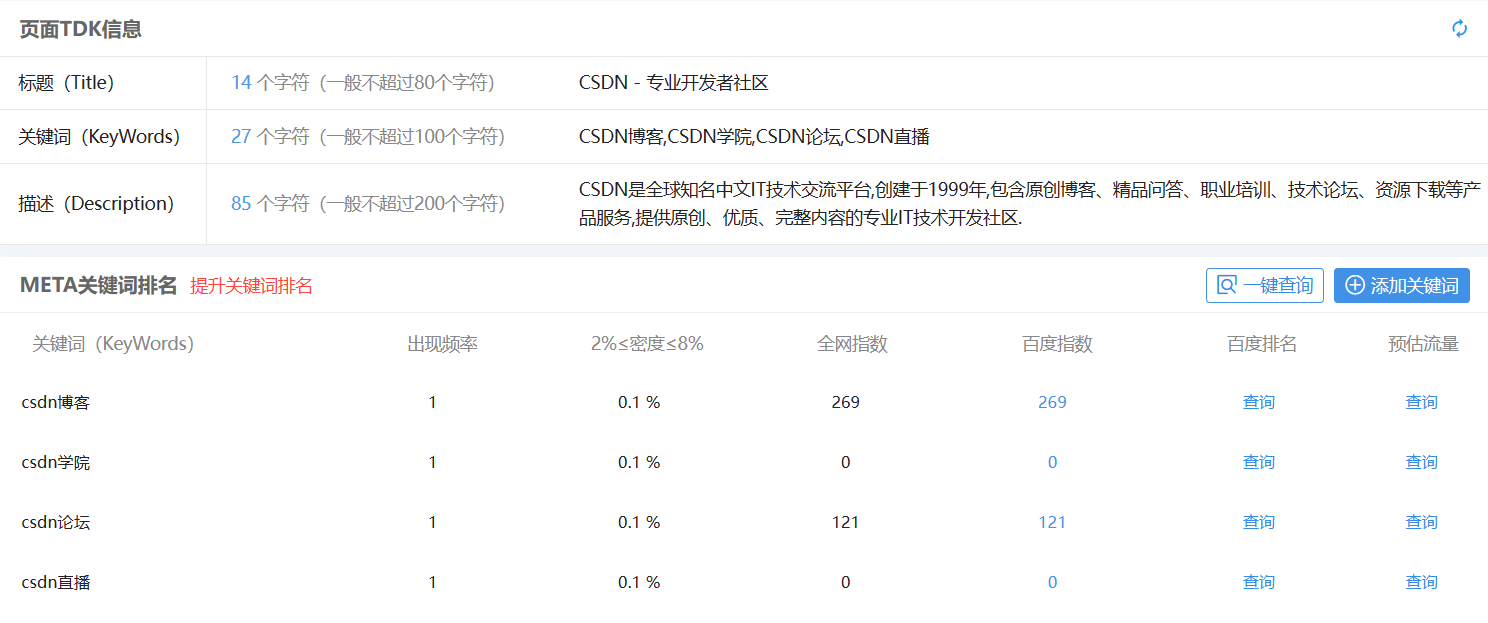Click the 全网指数 value 269 for csdn博客
1488x623 pixels.
click(x=845, y=402)
